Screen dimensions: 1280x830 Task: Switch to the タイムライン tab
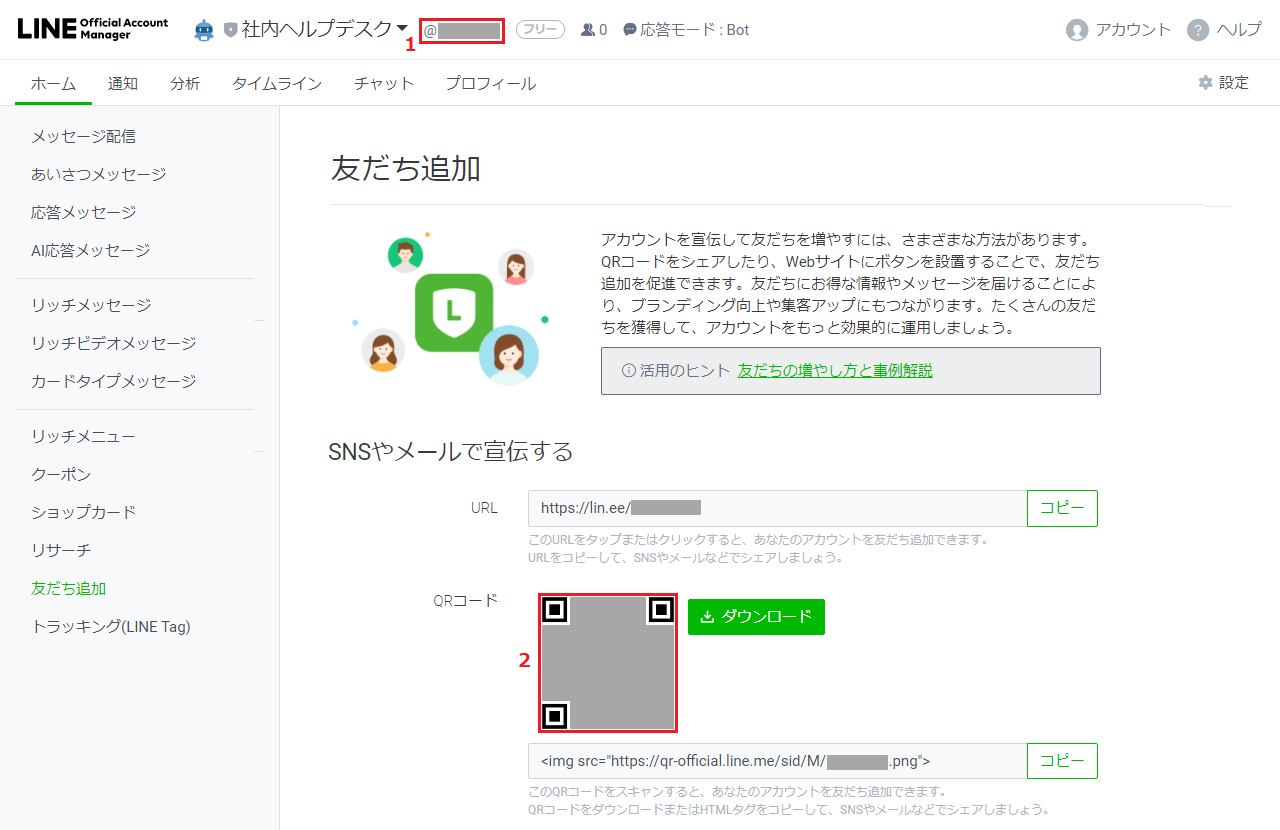(x=277, y=83)
